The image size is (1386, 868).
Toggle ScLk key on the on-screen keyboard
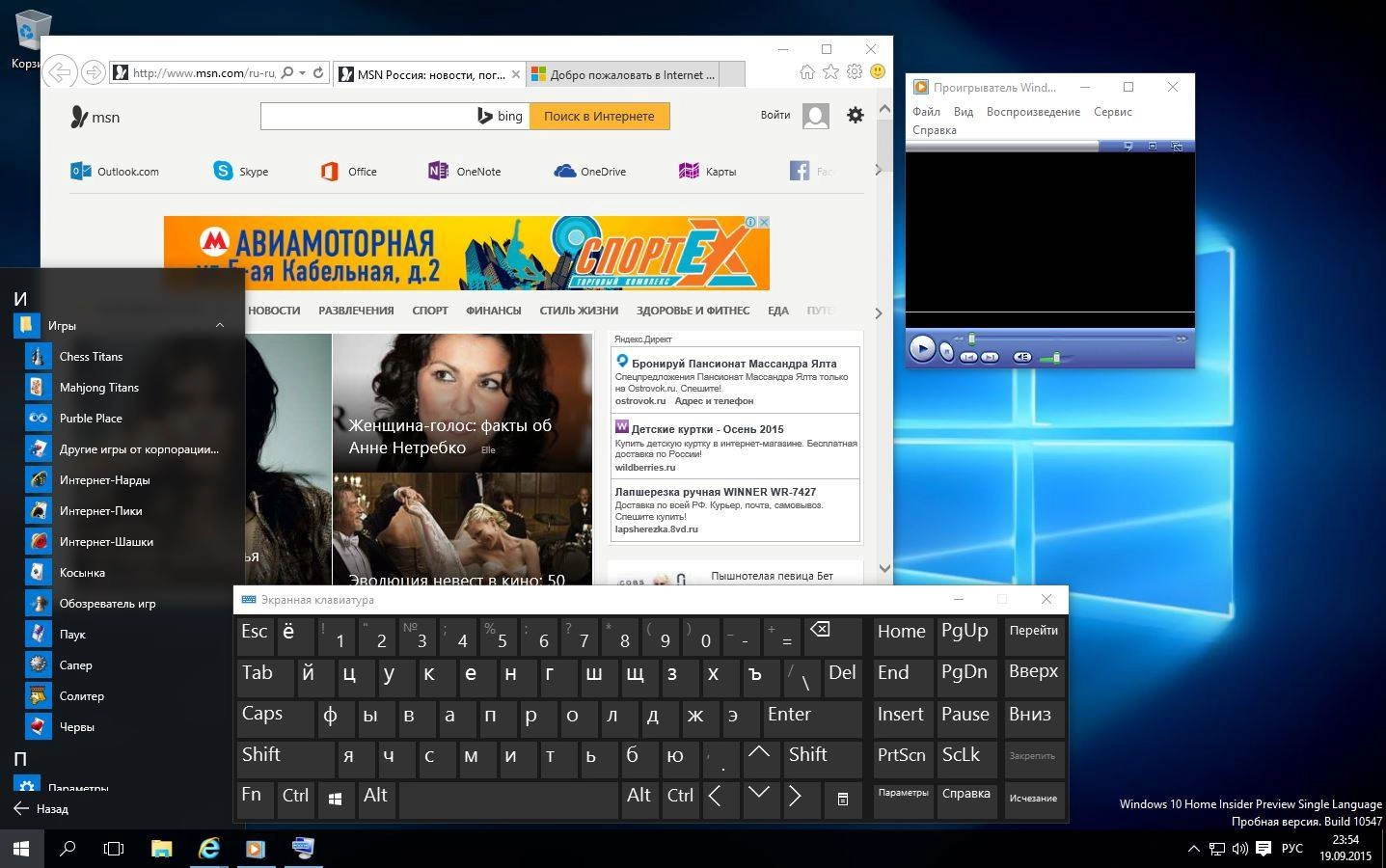pyautogui.click(x=965, y=758)
